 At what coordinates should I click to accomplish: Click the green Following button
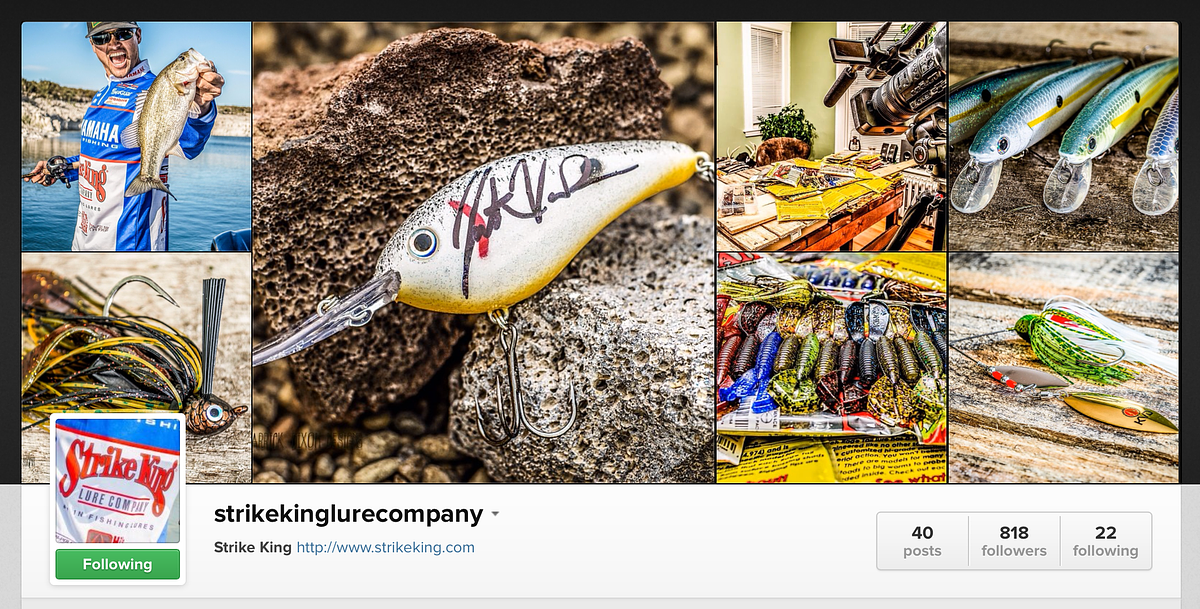(x=117, y=564)
